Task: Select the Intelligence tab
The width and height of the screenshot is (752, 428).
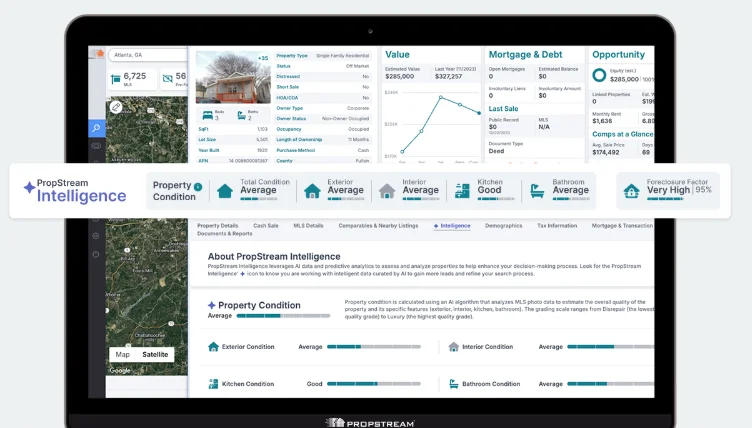Action: pyautogui.click(x=452, y=226)
